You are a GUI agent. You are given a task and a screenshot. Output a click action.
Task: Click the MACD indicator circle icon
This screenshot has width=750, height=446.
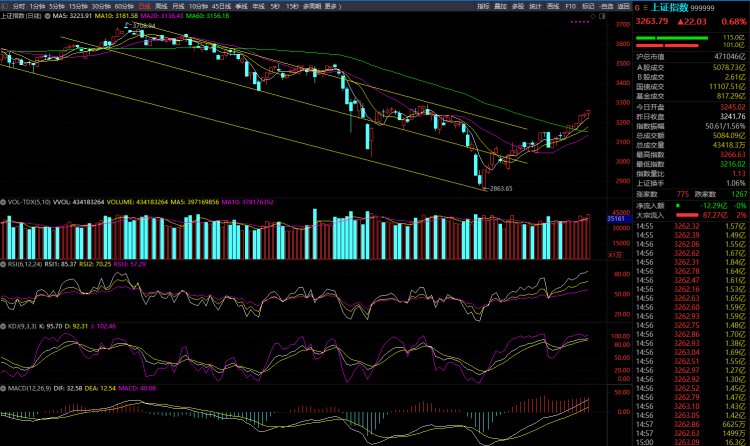click(x=4, y=387)
